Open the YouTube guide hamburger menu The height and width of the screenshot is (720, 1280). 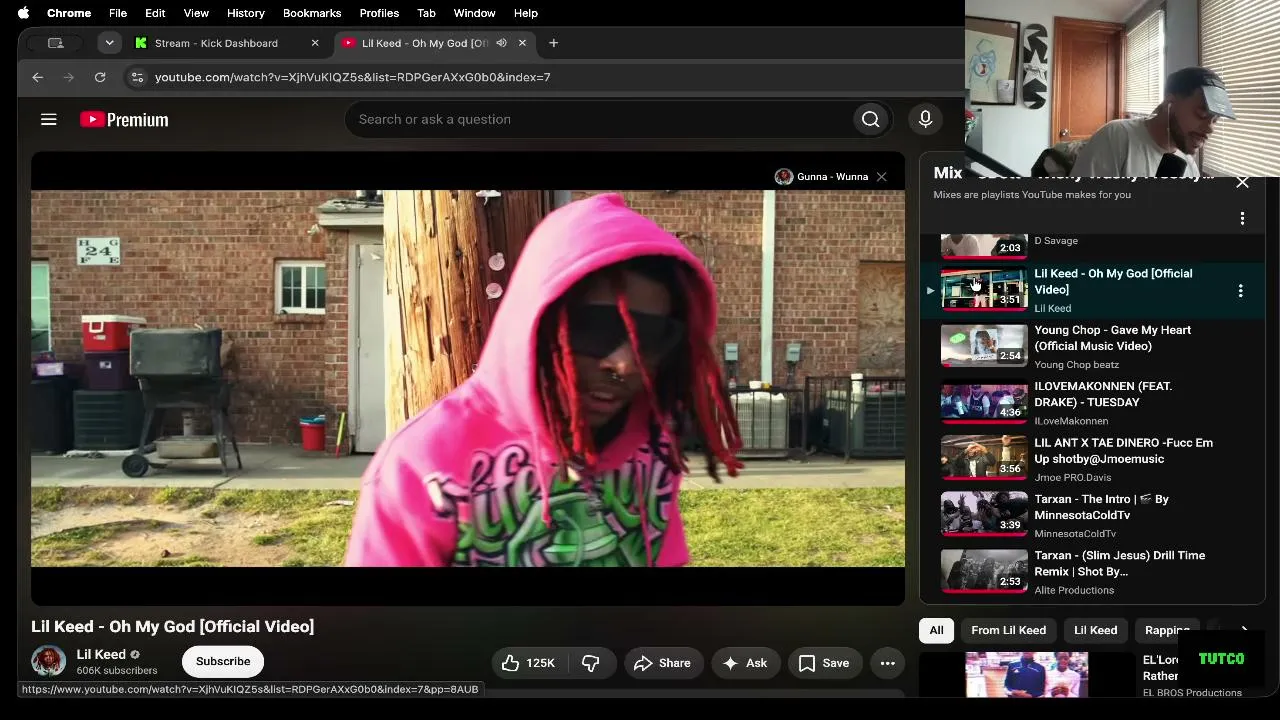coord(48,119)
